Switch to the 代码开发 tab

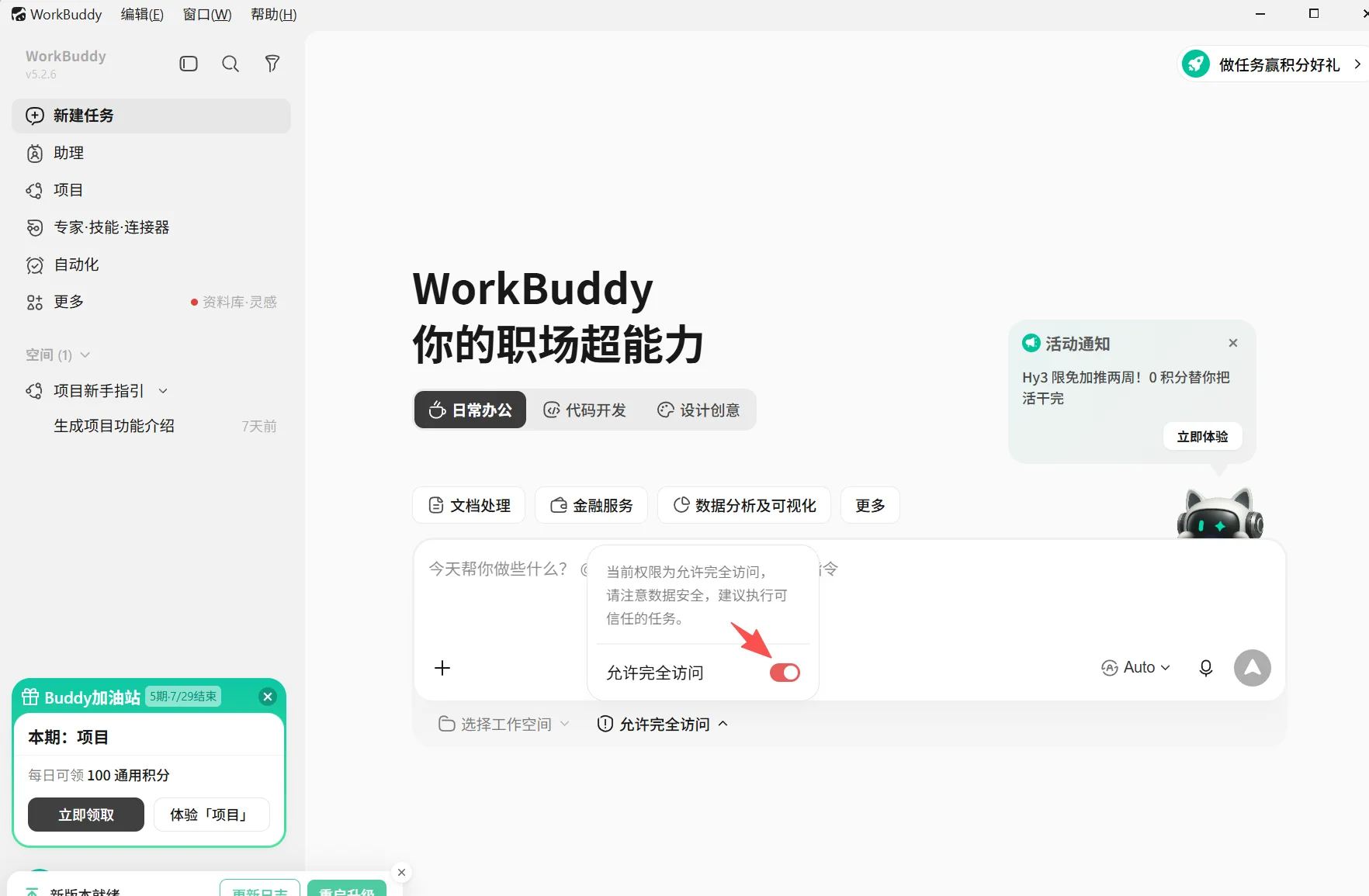pyautogui.click(x=584, y=410)
